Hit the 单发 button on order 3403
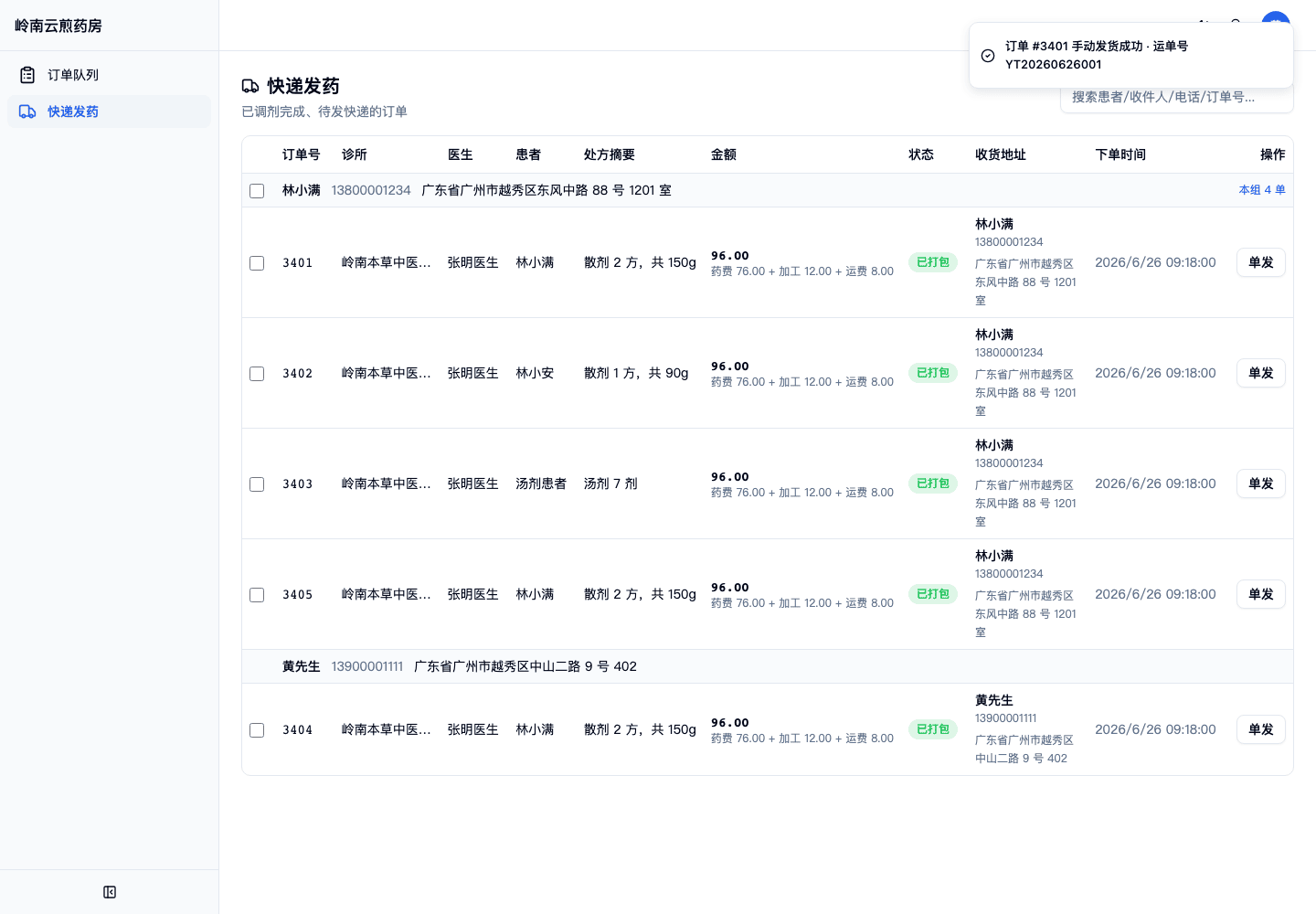Screen dimensions: 1316x914 pyautogui.click(x=1261, y=484)
